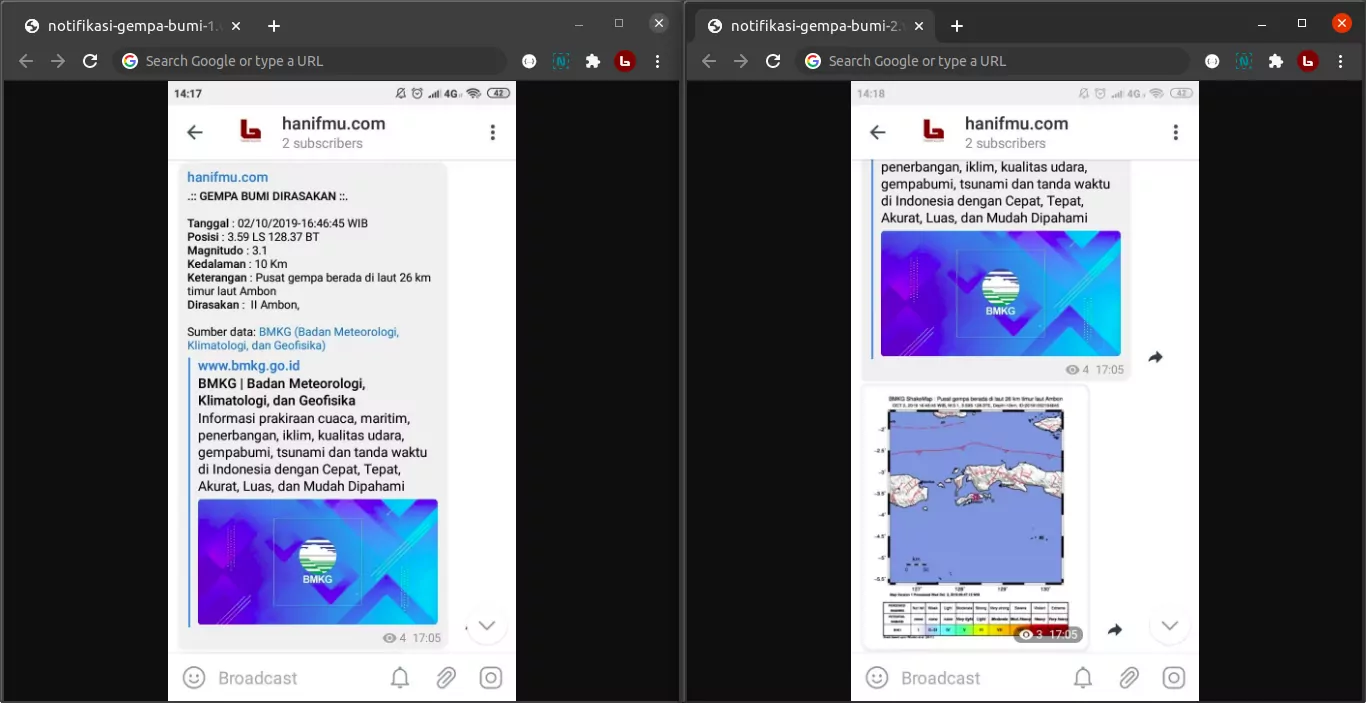
Task: Toggle notification bell in left Broadcast bar
Action: [x=400, y=678]
